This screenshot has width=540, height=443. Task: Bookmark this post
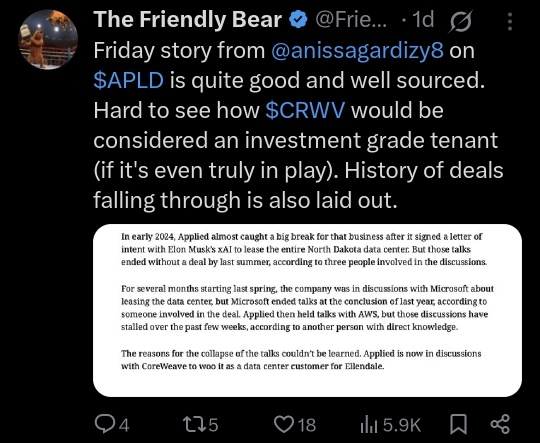click(458, 424)
